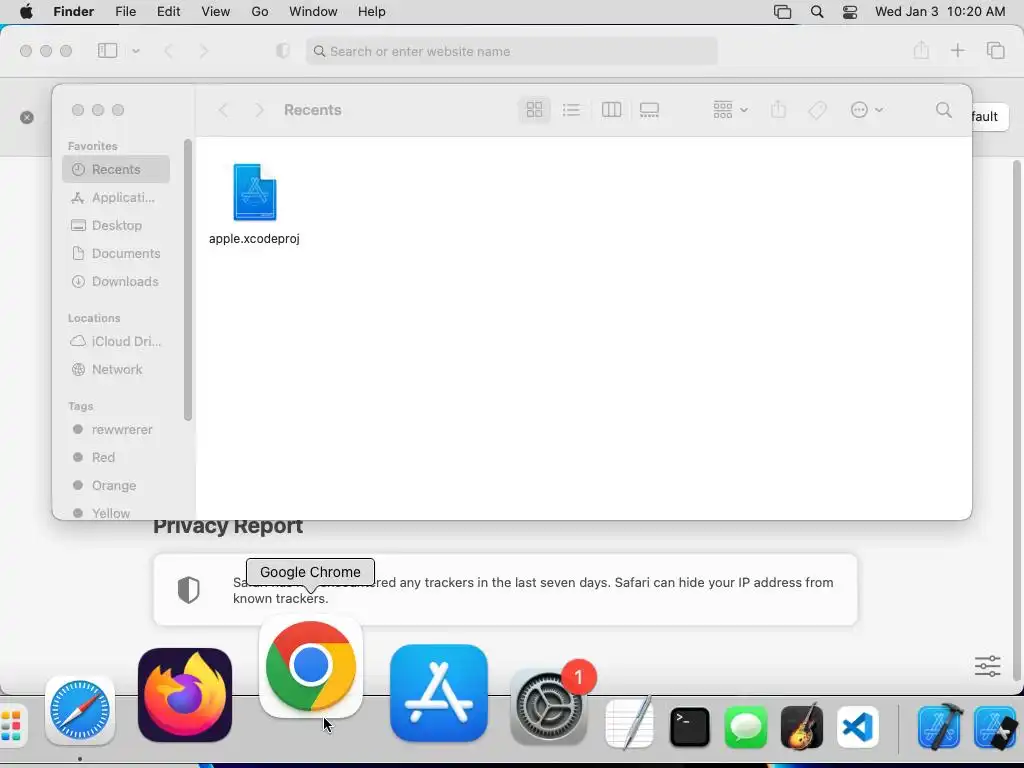Open the Window menu
The image size is (1024, 768).
pyautogui.click(x=313, y=12)
